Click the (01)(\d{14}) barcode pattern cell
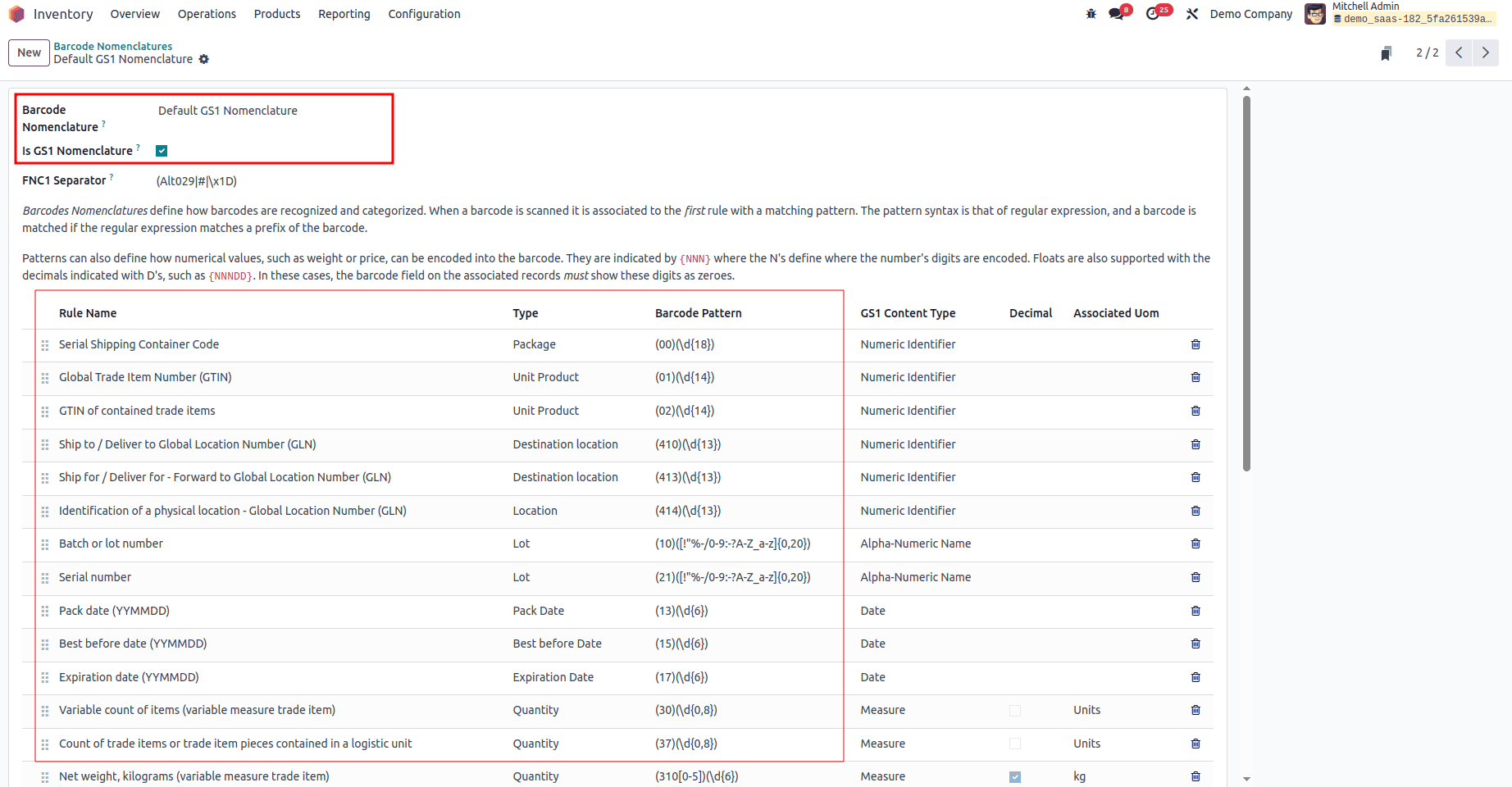The width and height of the screenshot is (1512, 787). pyautogui.click(x=685, y=377)
